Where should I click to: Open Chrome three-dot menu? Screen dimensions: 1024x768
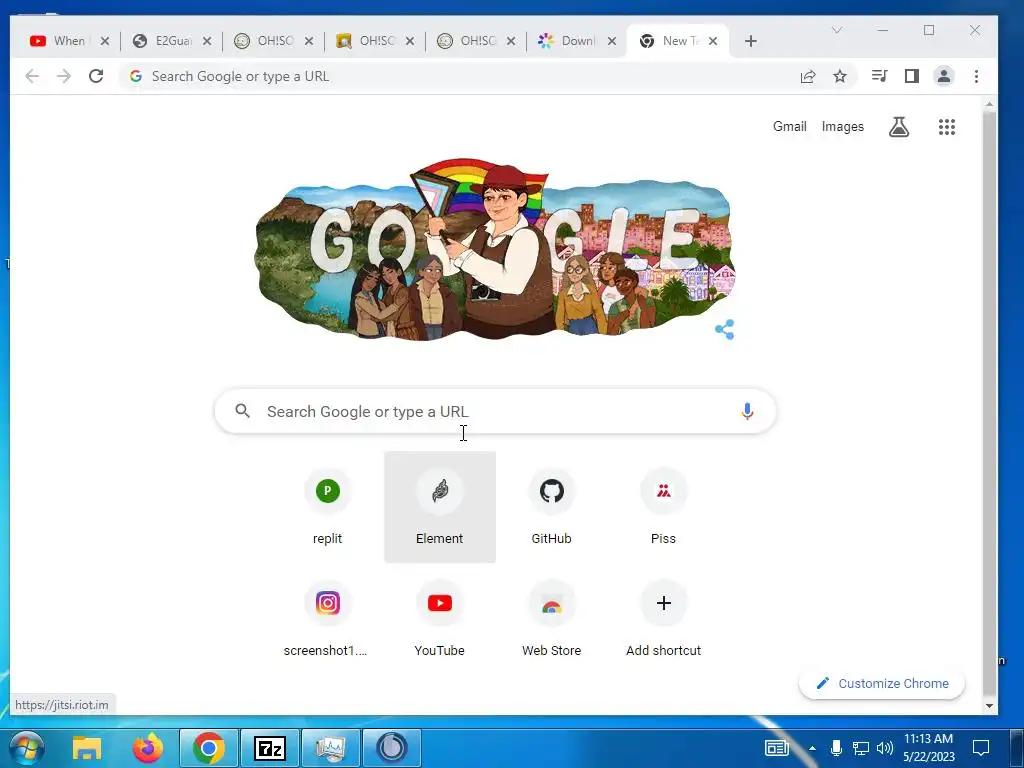976,76
